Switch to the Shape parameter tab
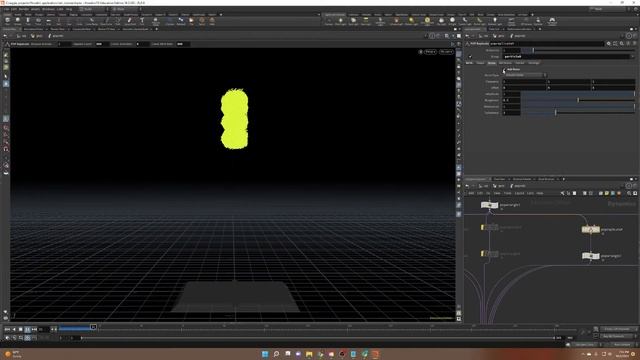640x360 pixels. pyautogui.click(x=480, y=63)
